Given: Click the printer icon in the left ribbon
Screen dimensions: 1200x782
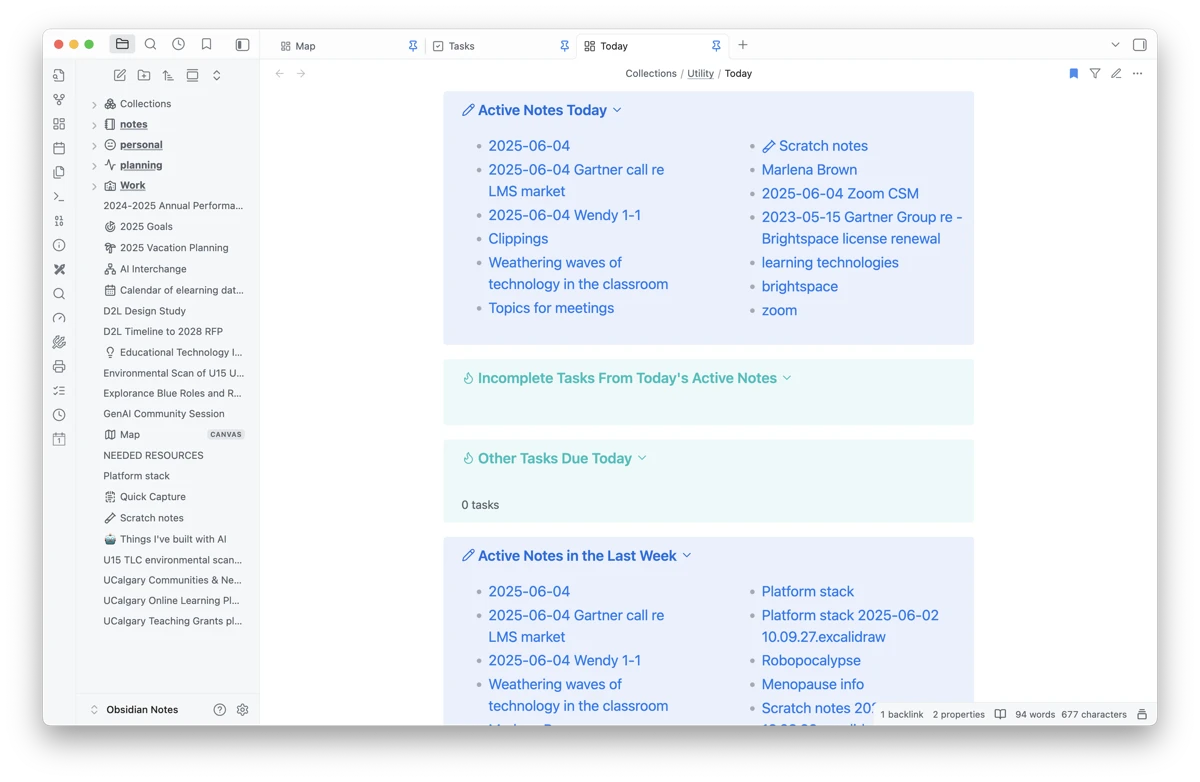Looking at the screenshot, I should point(59,367).
